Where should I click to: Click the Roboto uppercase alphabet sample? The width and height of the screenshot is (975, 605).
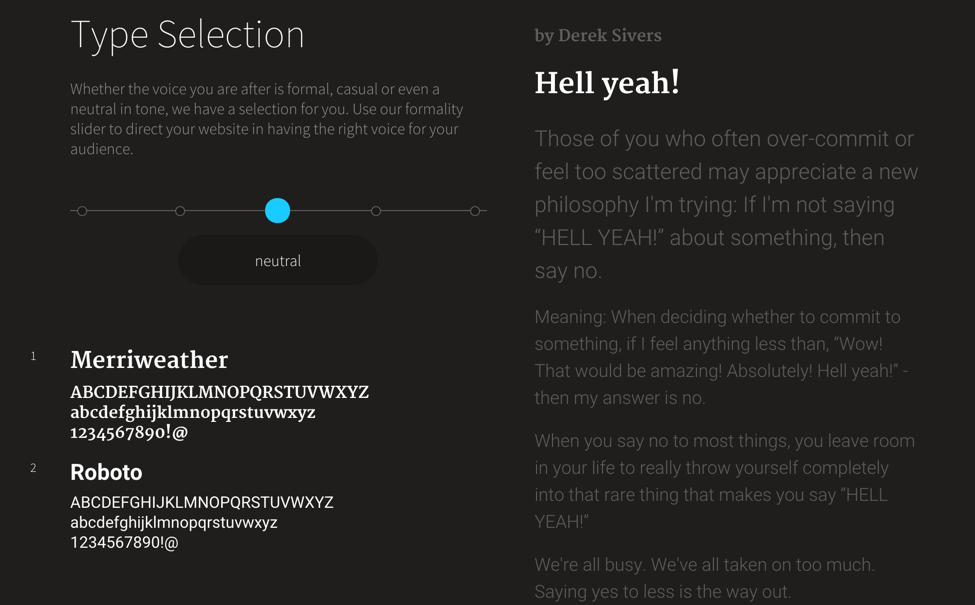[x=201, y=503]
